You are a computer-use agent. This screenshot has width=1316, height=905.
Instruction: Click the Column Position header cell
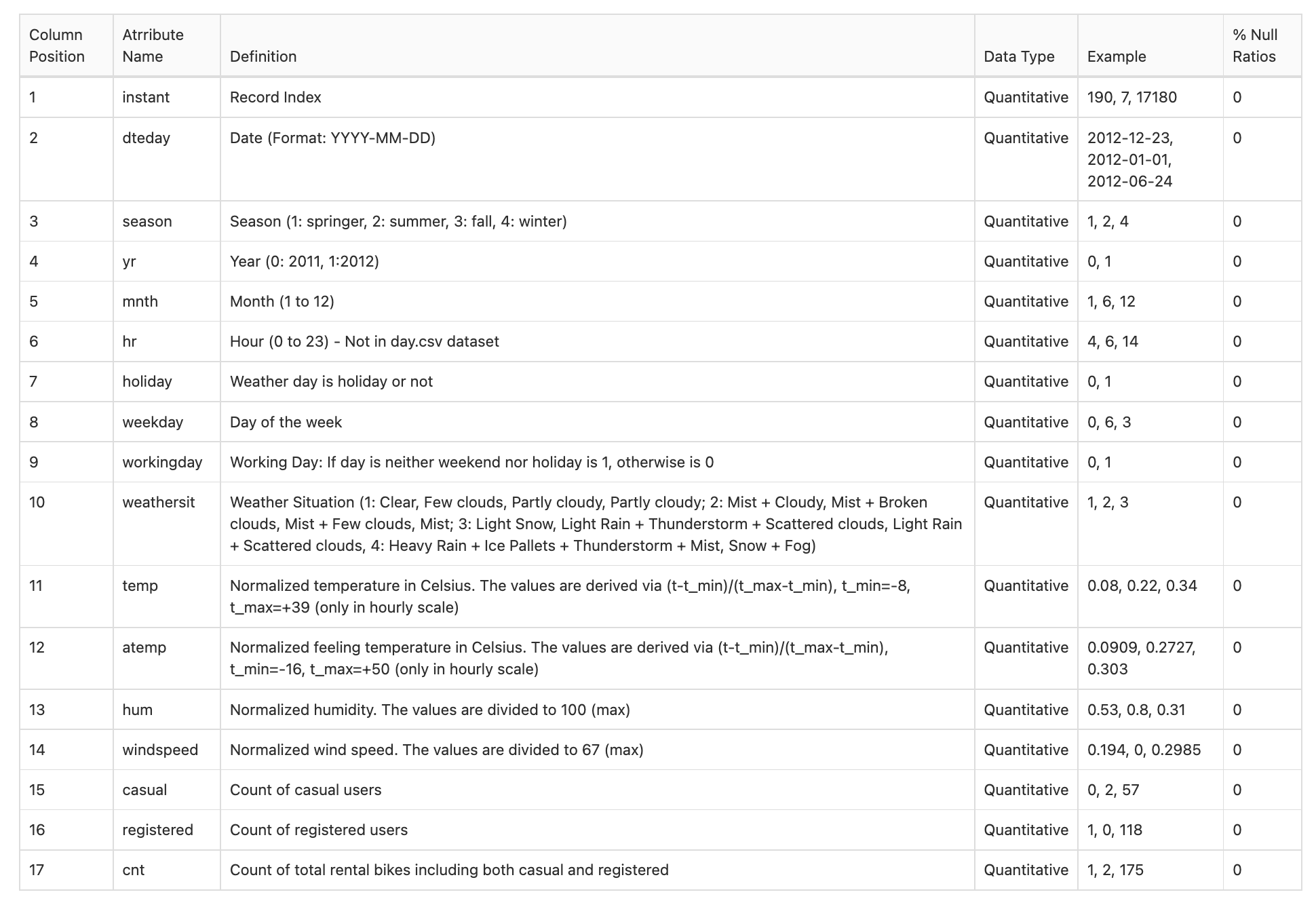pos(66,45)
